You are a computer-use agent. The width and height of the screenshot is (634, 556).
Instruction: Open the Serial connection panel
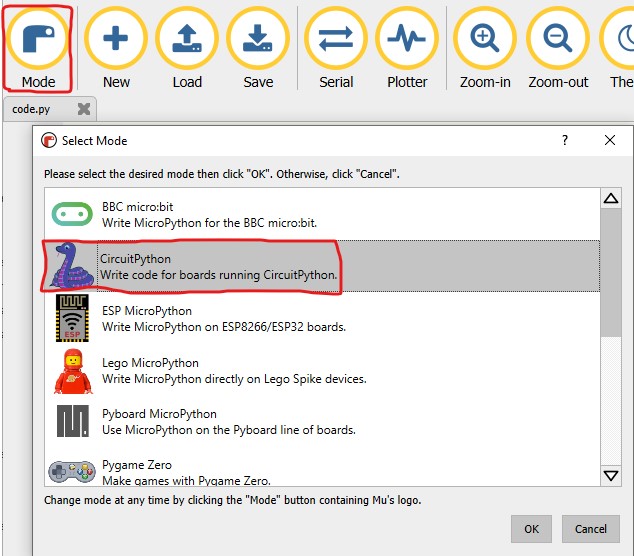[336, 47]
